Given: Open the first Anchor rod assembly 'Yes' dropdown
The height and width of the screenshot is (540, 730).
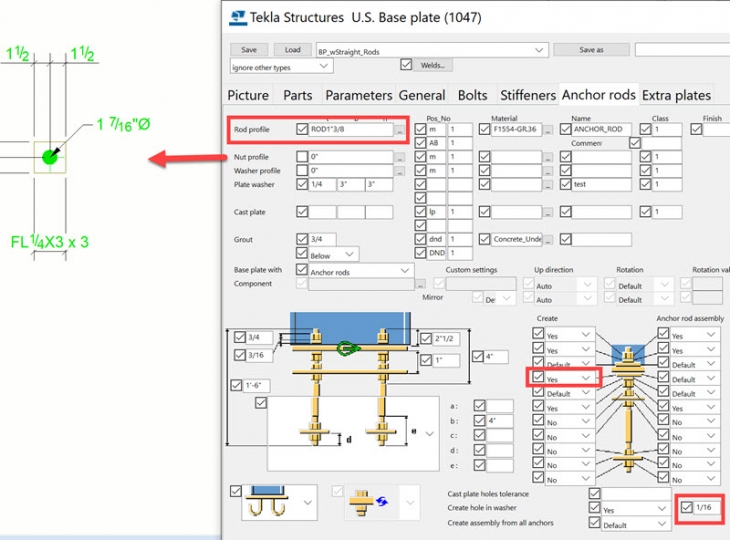Looking at the screenshot, I should 710,334.
